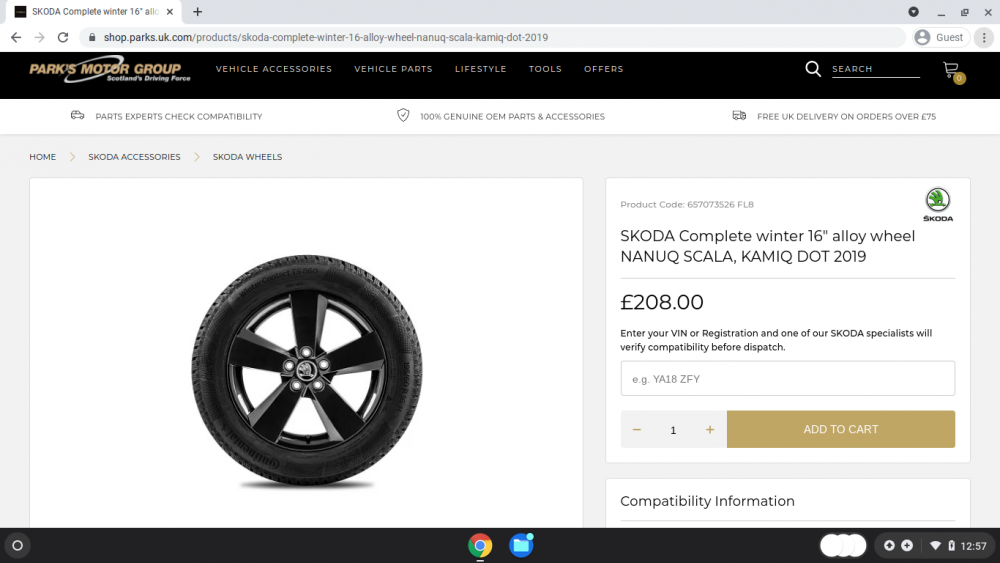Increase quantity with plus button
Viewport: 1000px width, 563px height.
[710, 430]
